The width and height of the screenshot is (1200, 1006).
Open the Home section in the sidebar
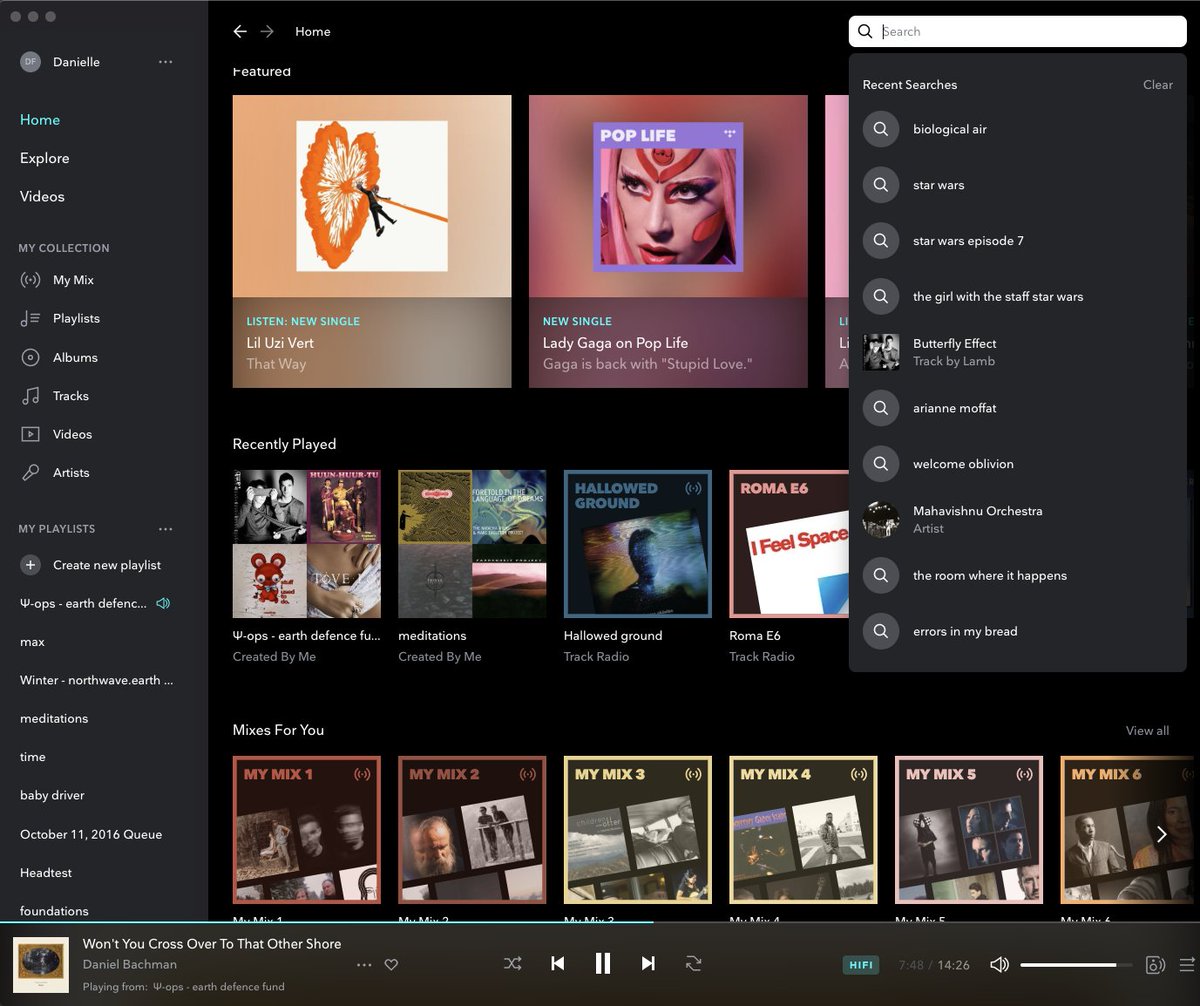(40, 120)
